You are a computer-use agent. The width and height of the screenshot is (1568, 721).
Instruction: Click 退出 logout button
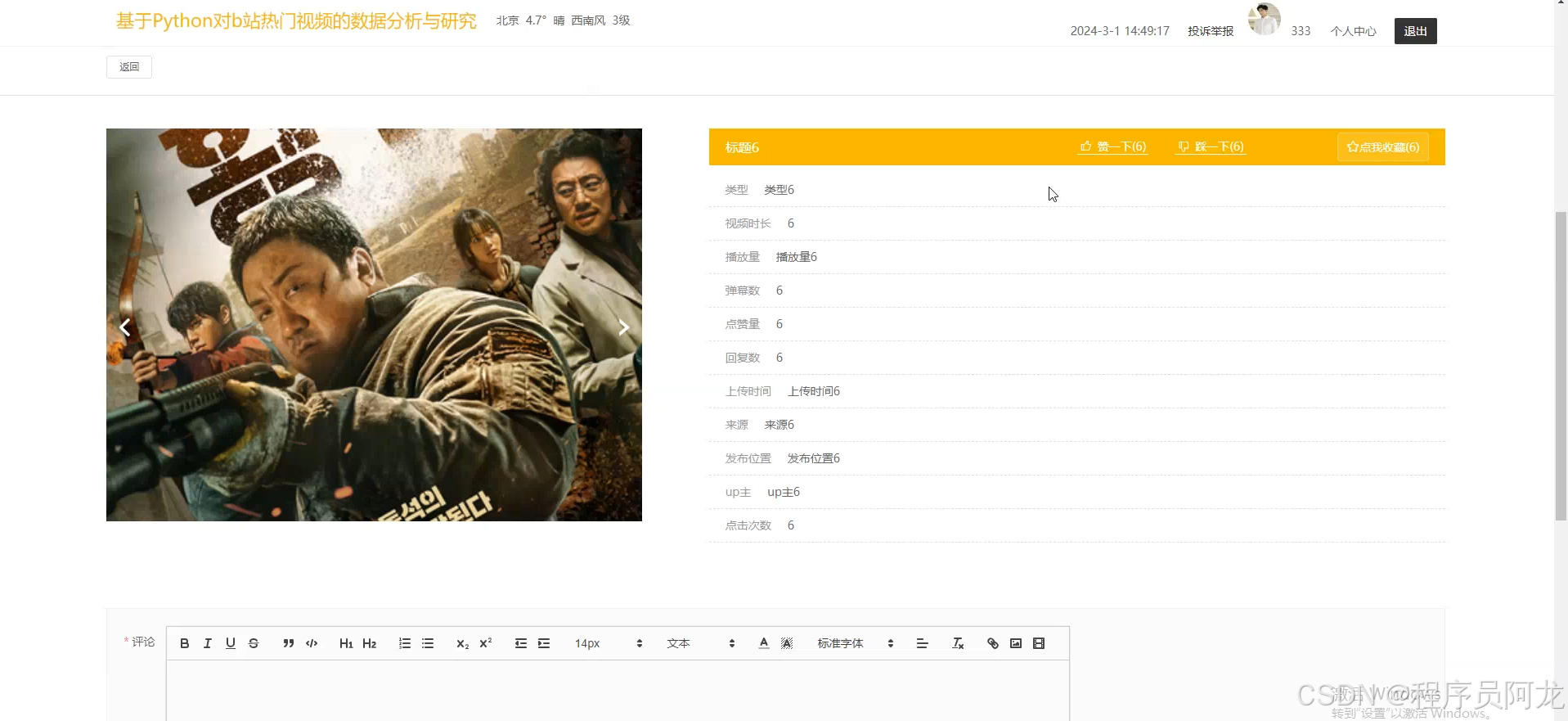point(1416,31)
